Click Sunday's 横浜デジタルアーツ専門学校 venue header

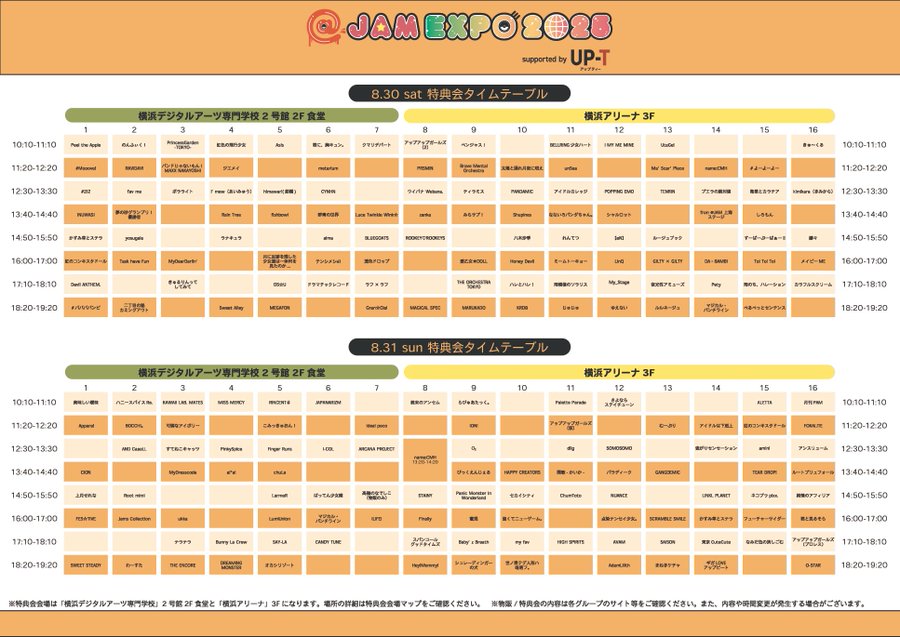pos(231,372)
